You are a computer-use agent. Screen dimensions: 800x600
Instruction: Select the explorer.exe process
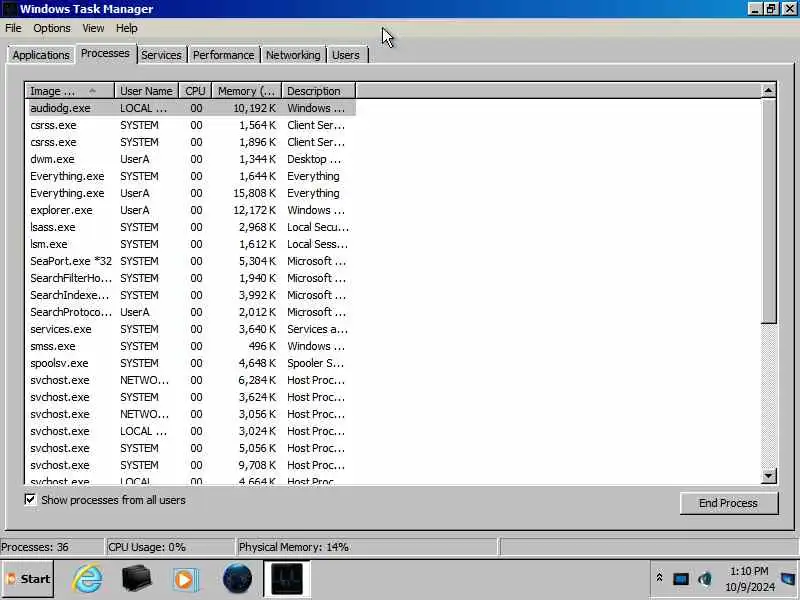pos(190,210)
